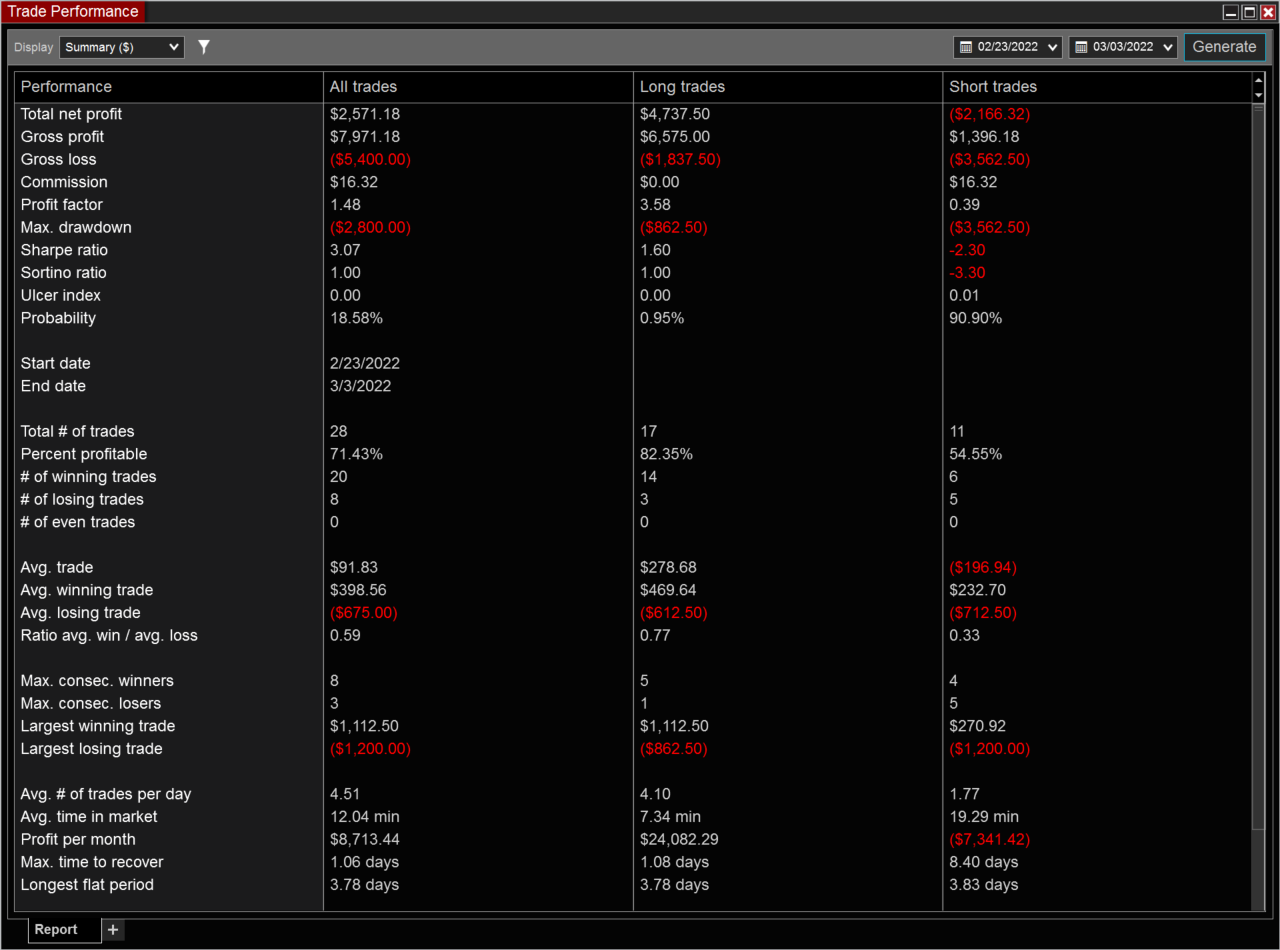Click the filter funnel icon

click(204, 47)
